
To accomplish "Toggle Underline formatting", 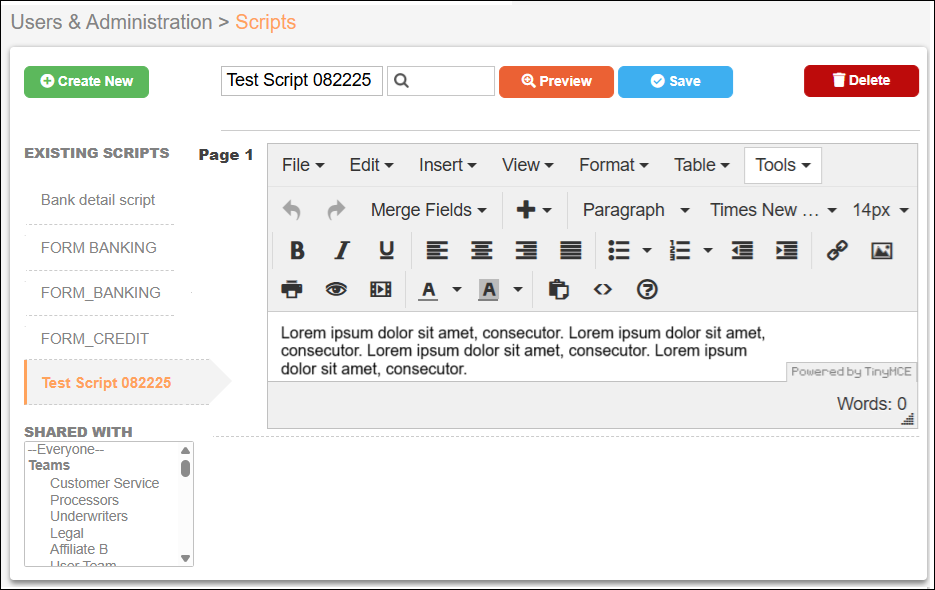I will (386, 251).
